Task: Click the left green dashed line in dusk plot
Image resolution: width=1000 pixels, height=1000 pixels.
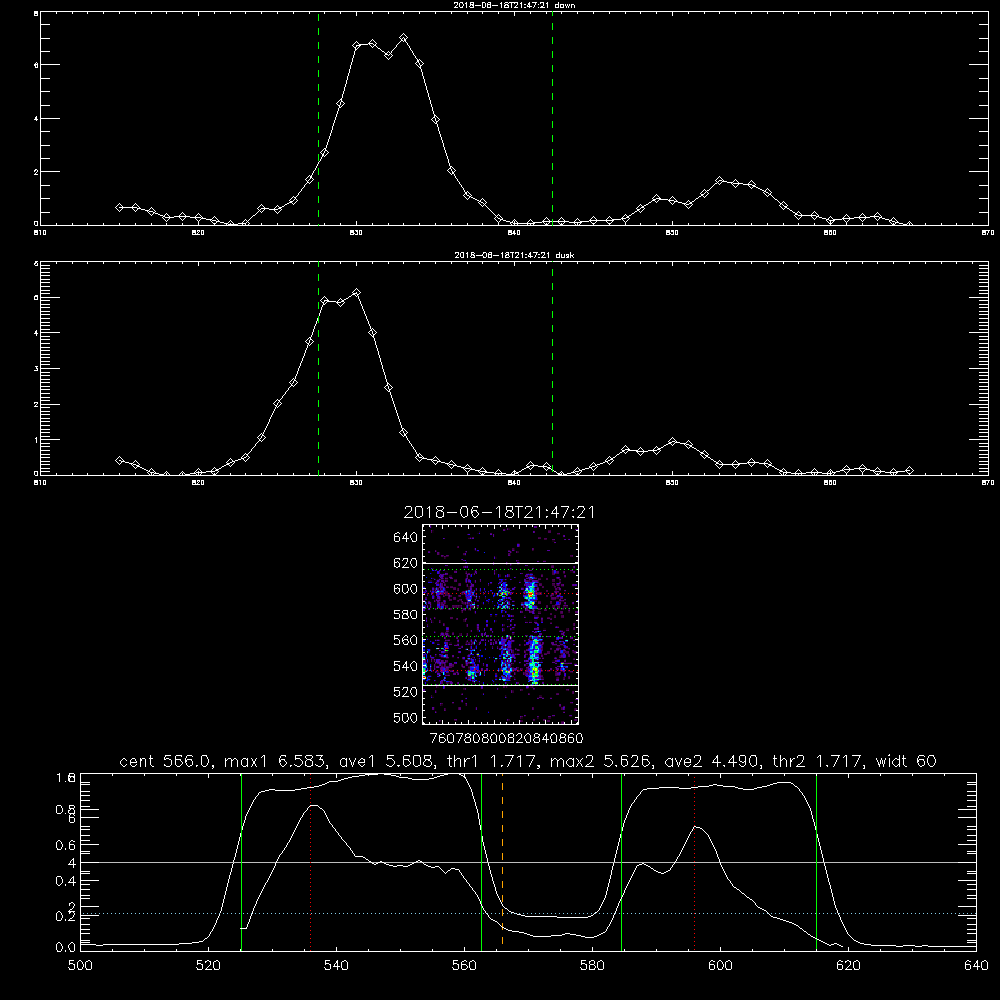Action: click(318, 368)
